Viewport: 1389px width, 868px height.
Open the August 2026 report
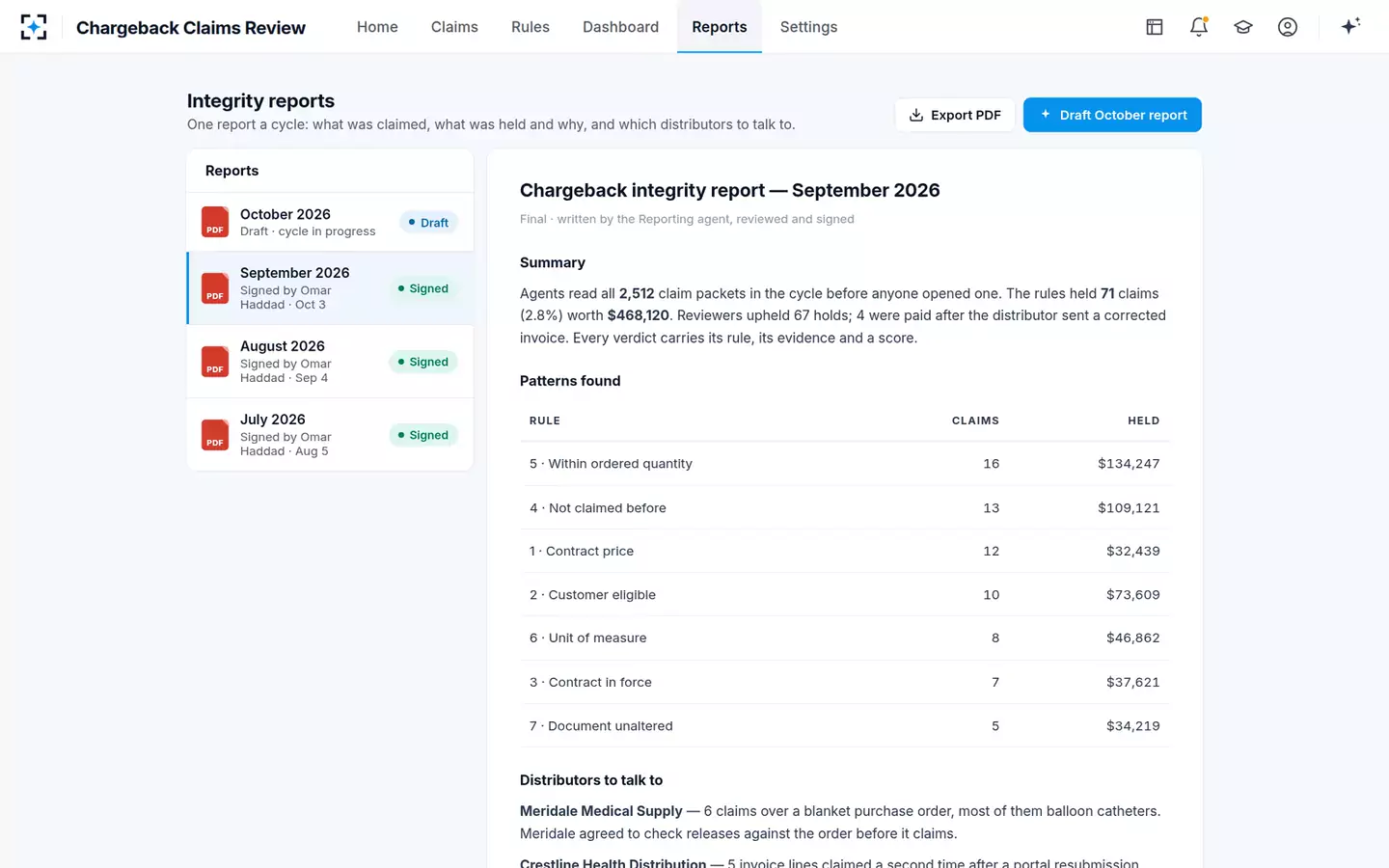330,362
